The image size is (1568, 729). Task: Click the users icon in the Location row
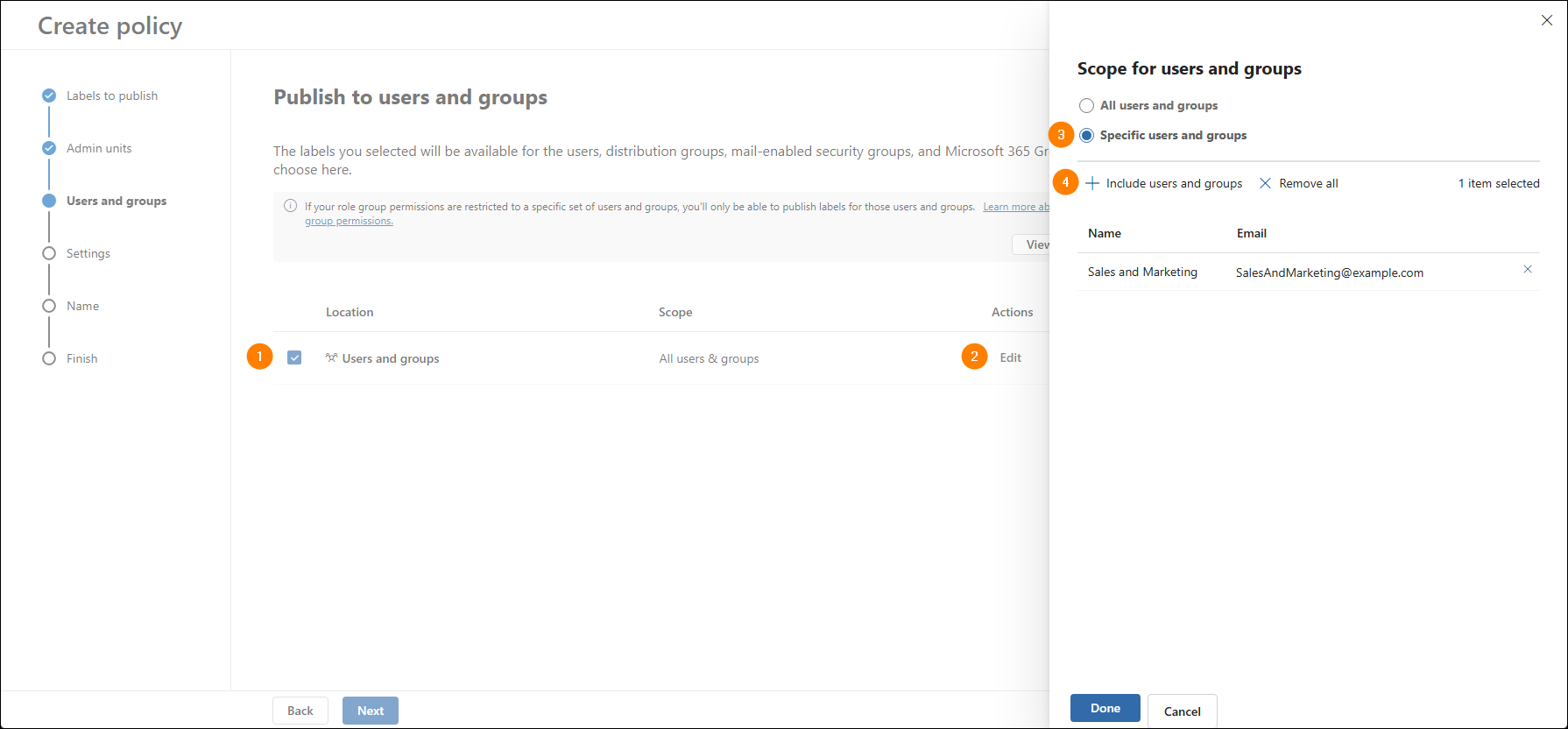click(x=331, y=357)
